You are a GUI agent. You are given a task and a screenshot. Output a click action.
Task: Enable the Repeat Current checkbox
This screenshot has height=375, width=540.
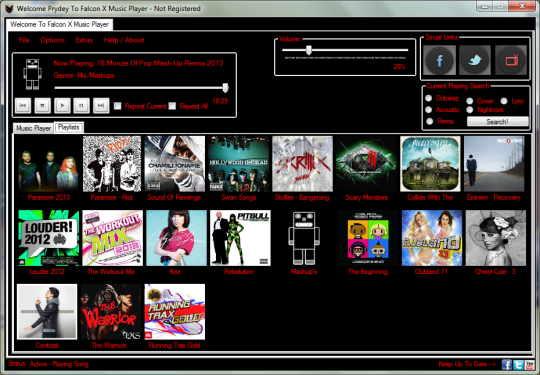click(x=118, y=106)
